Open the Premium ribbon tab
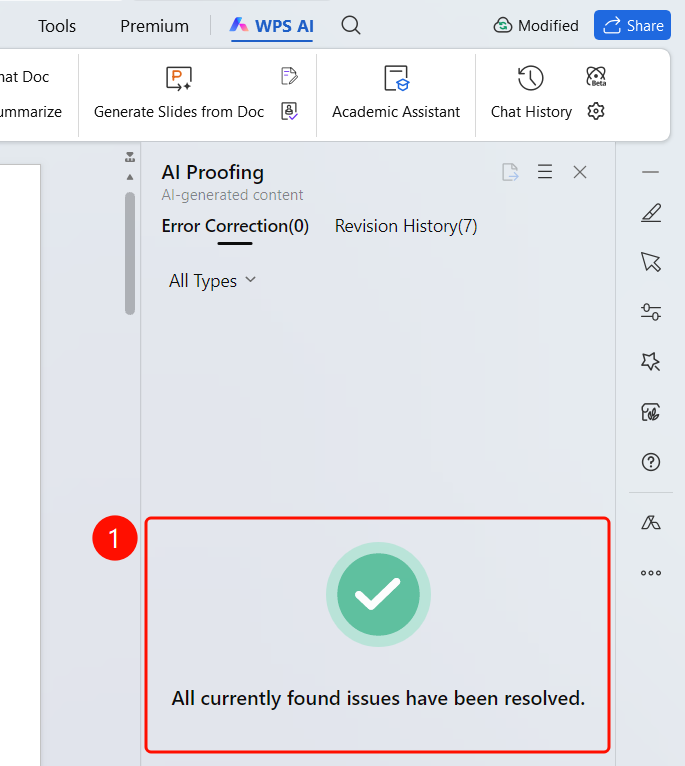The height and width of the screenshot is (766, 685). pyautogui.click(x=154, y=26)
